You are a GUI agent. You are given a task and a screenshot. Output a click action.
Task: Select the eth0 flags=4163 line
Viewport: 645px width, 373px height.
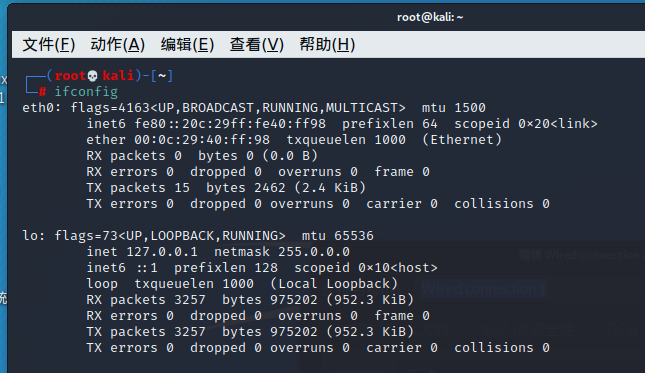[254, 108]
